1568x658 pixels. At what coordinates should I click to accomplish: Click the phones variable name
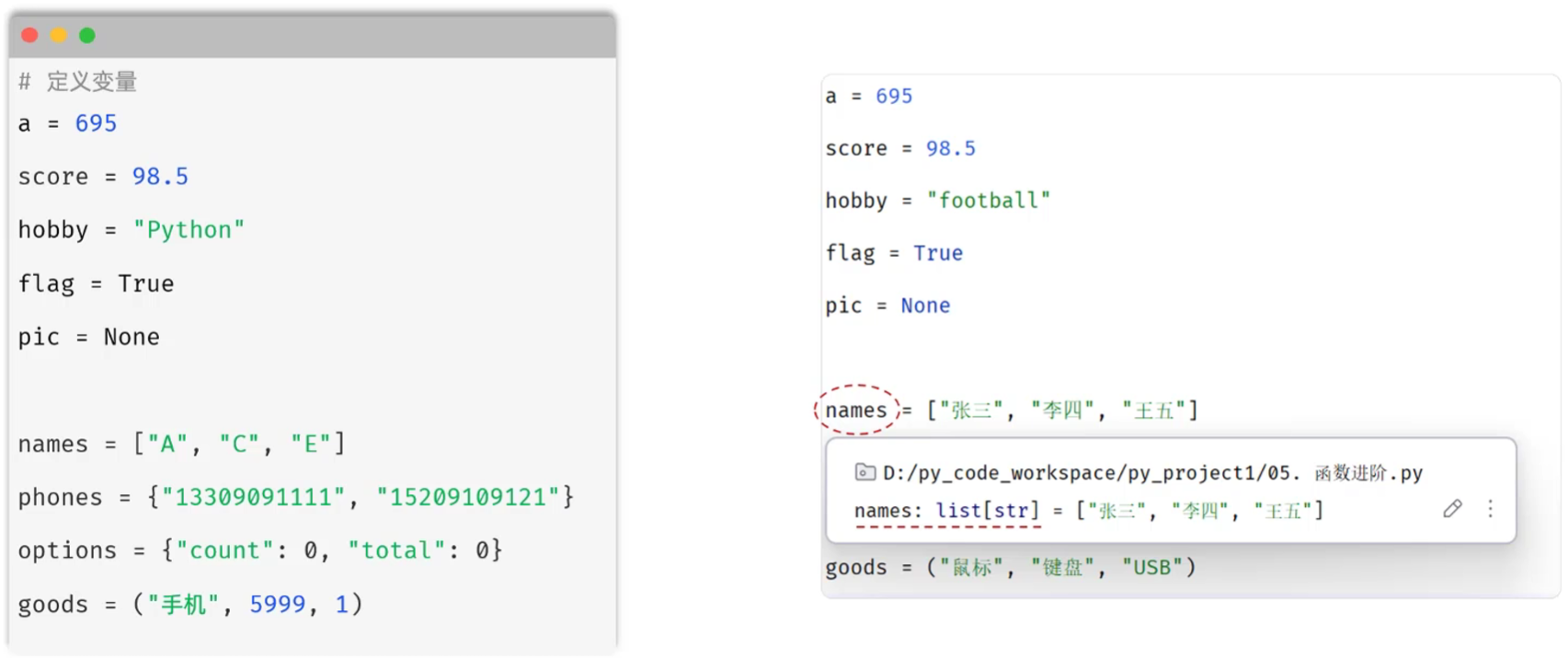click(60, 498)
